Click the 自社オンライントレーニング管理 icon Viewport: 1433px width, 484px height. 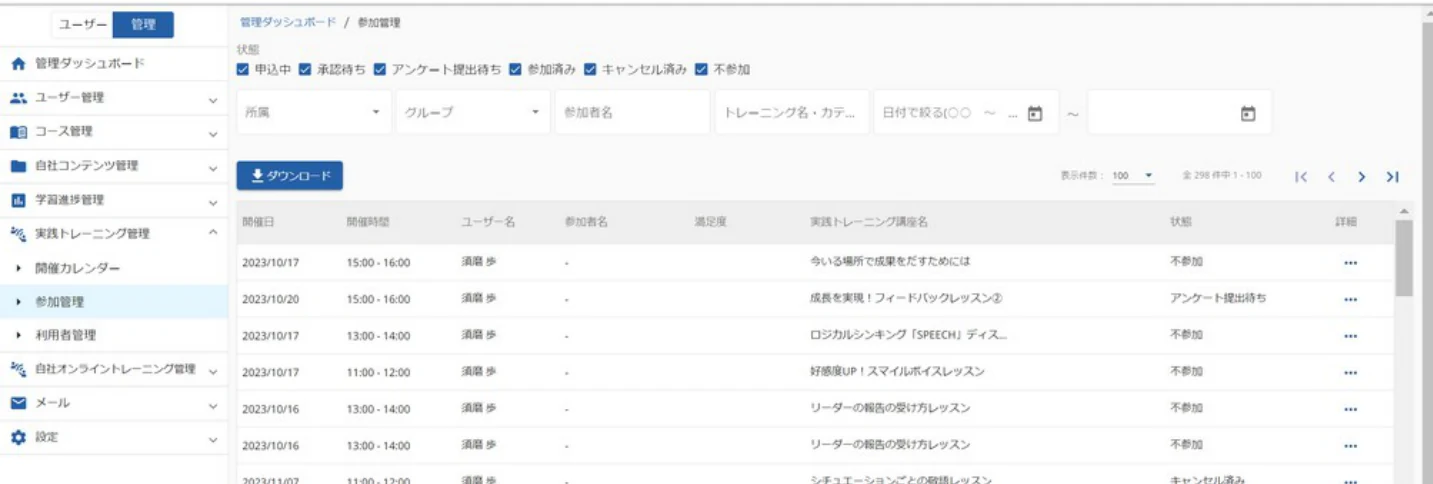pyautogui.click(x=18, y=369)
